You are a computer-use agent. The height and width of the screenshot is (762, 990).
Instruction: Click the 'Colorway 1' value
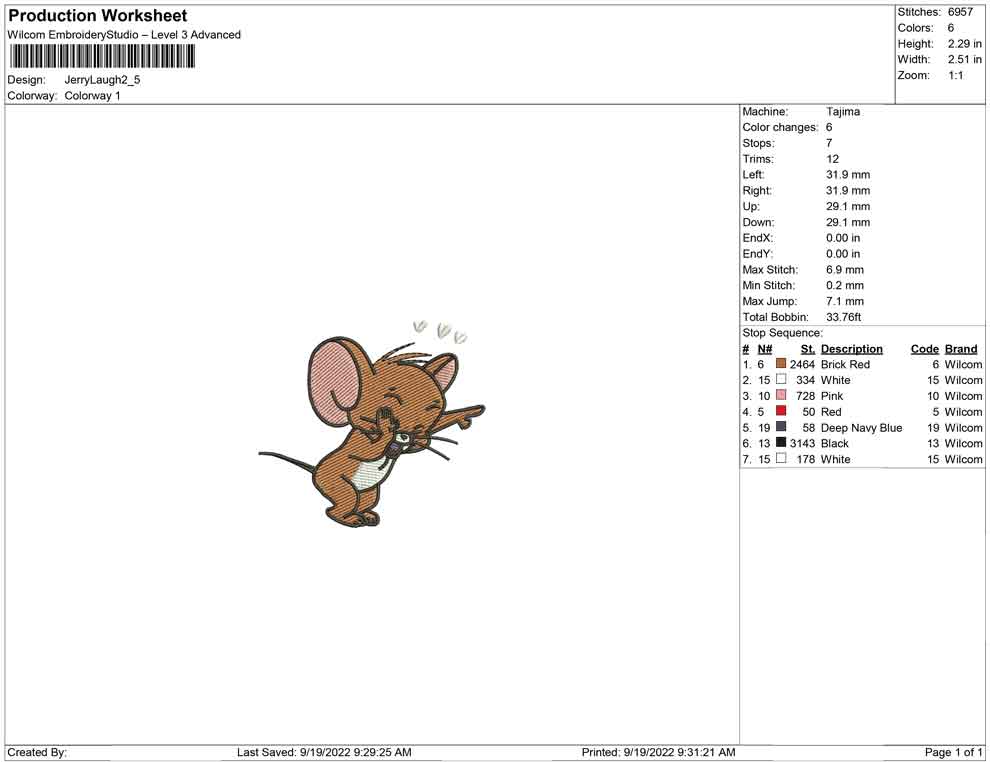(x=92, y=96)
